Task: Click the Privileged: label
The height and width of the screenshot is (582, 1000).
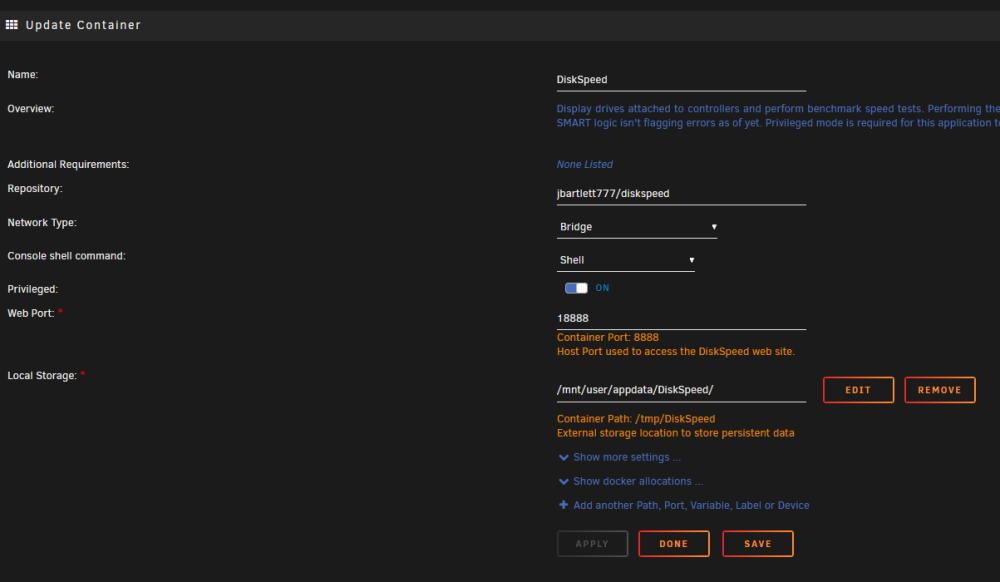Action: 33,289
